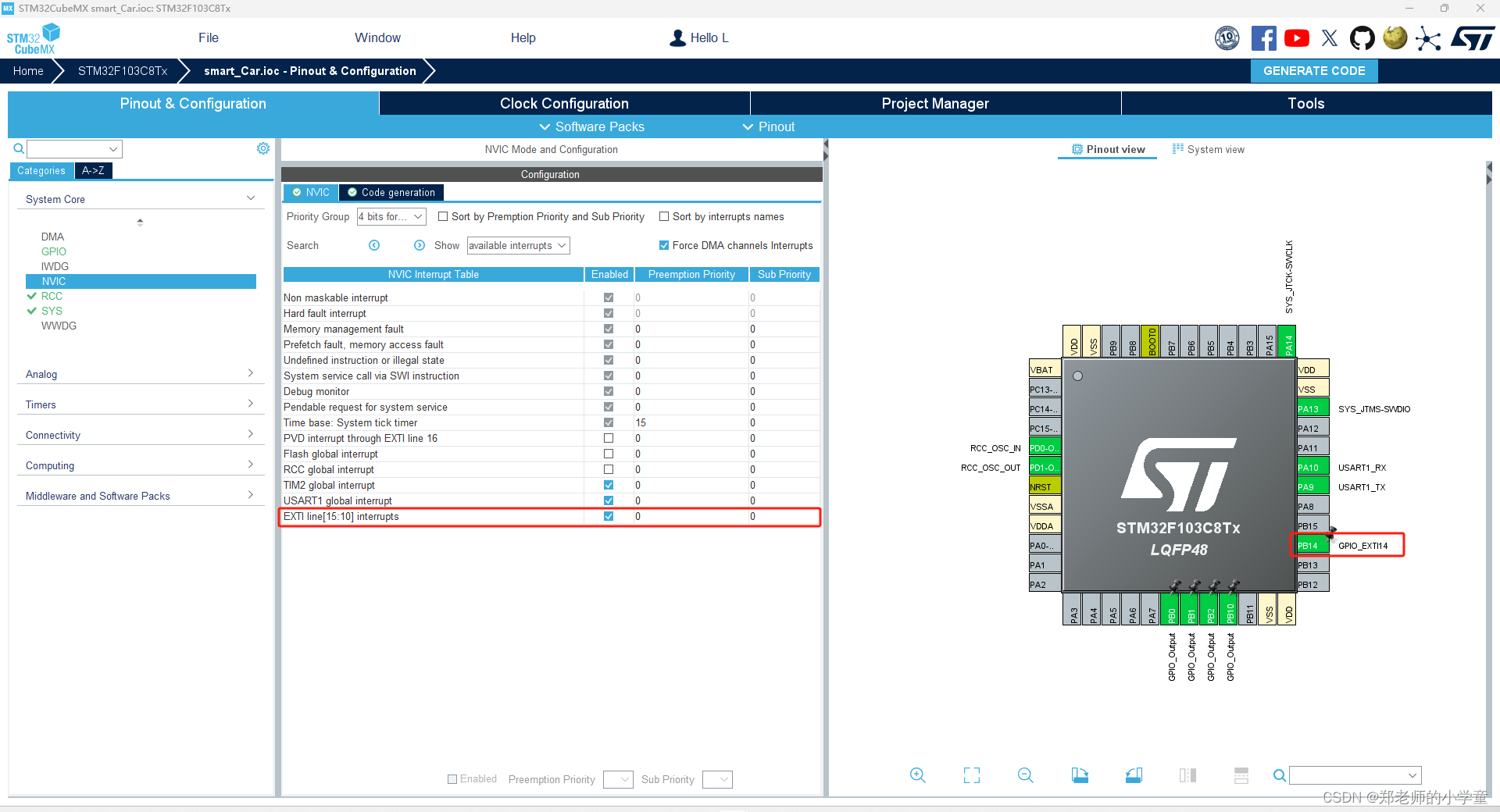Select RCC in System Core list
The image size is (1500, 812).
coord(52,296)
